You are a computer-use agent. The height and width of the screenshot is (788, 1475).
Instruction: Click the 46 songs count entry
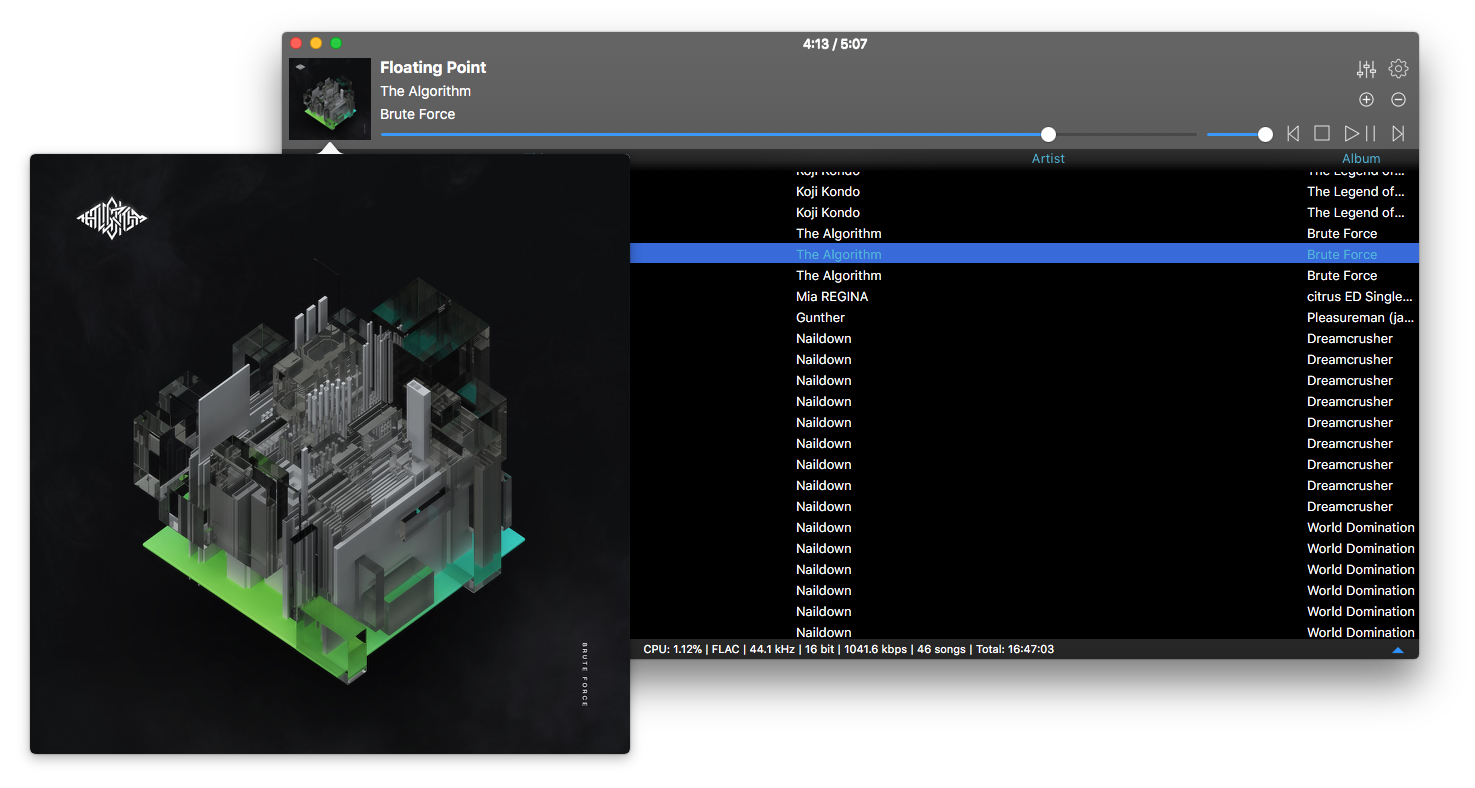[x=941, y=649]
